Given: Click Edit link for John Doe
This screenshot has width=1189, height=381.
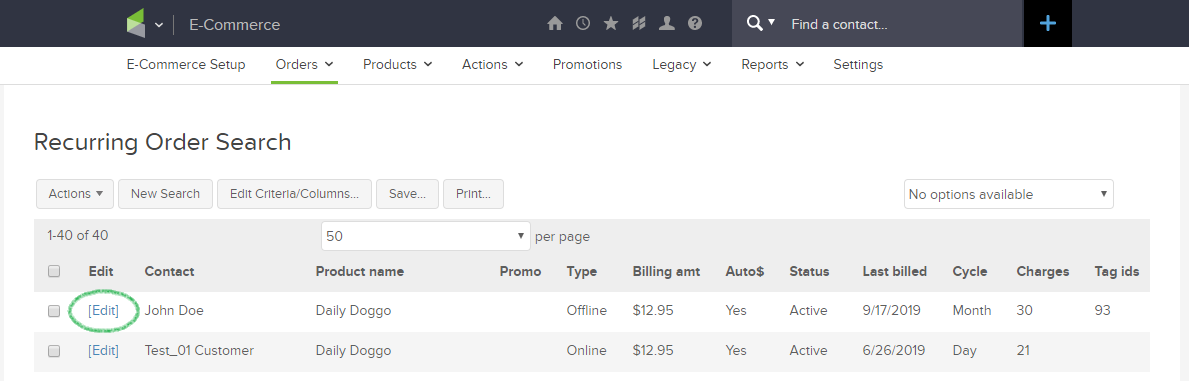Looking at the screenshot, I should point(103,310).
